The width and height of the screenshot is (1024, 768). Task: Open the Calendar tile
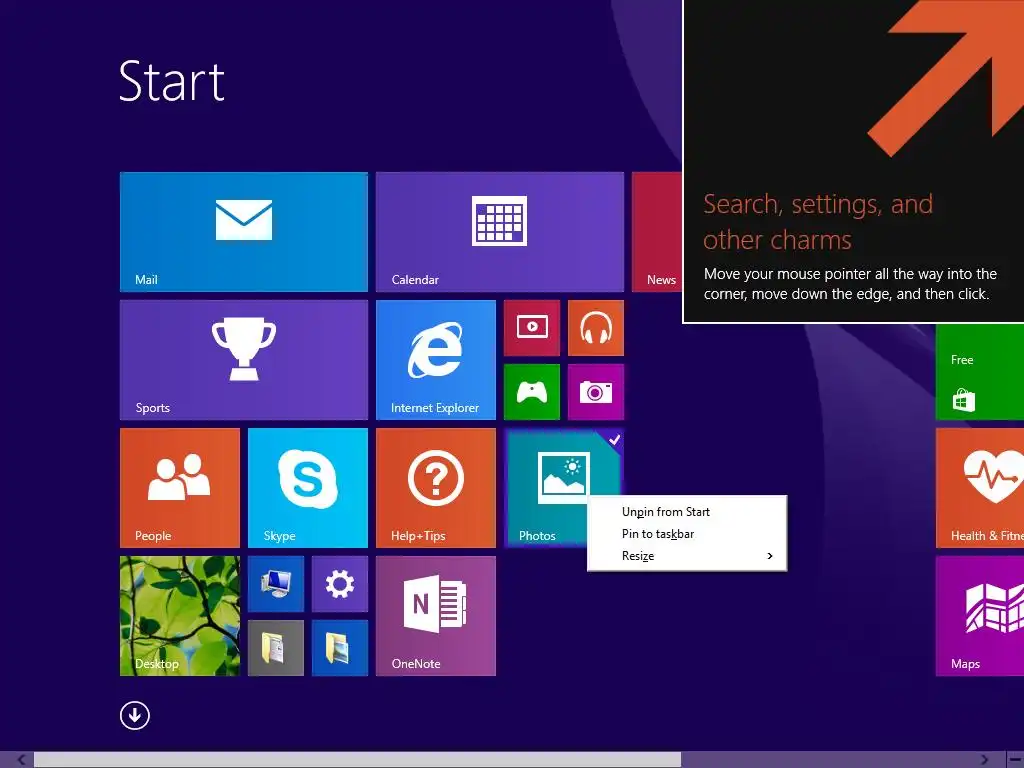500,232
